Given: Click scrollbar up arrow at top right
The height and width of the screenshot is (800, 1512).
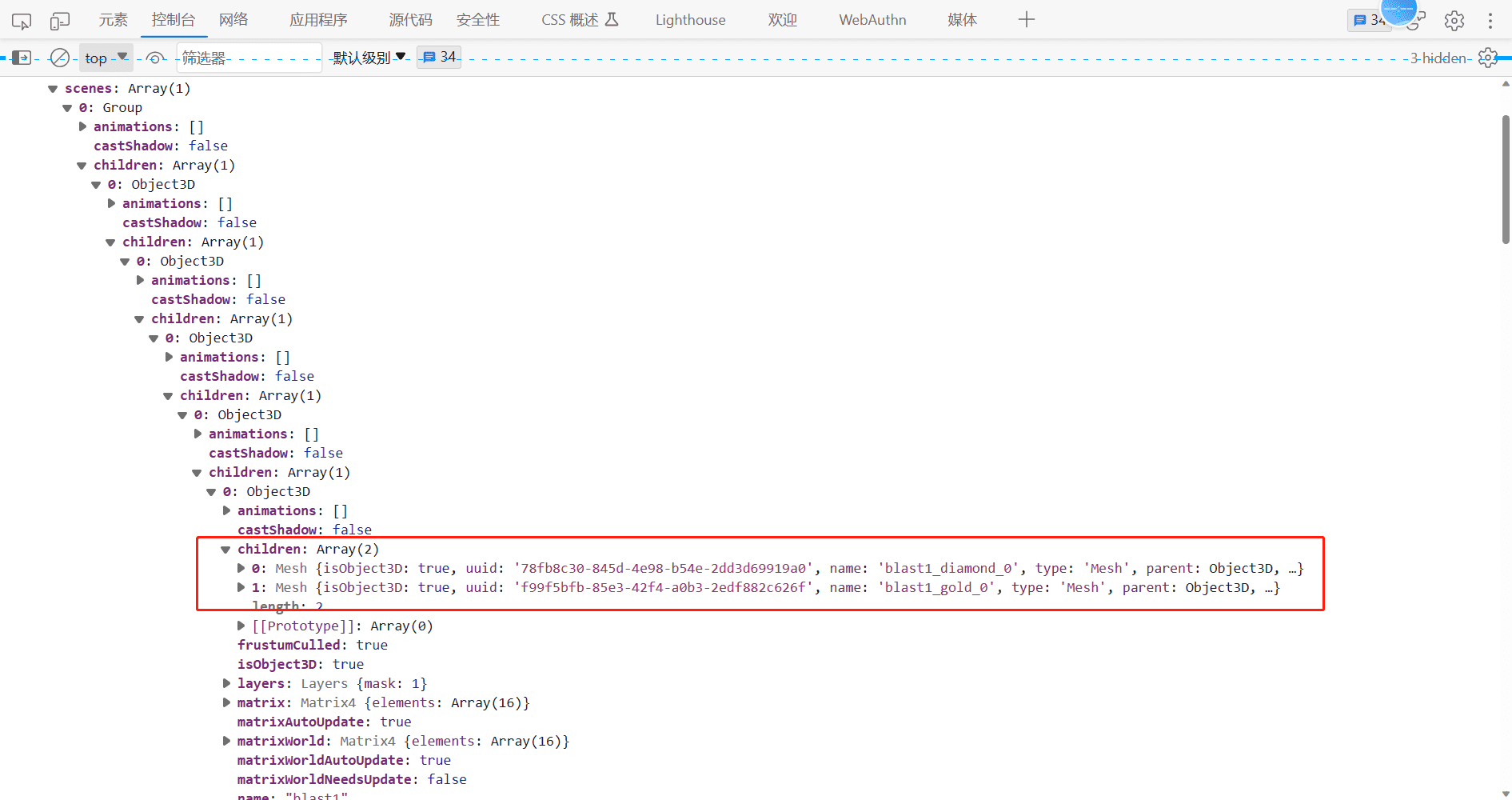Looking at the screenshot, I should click(1506, 83).
